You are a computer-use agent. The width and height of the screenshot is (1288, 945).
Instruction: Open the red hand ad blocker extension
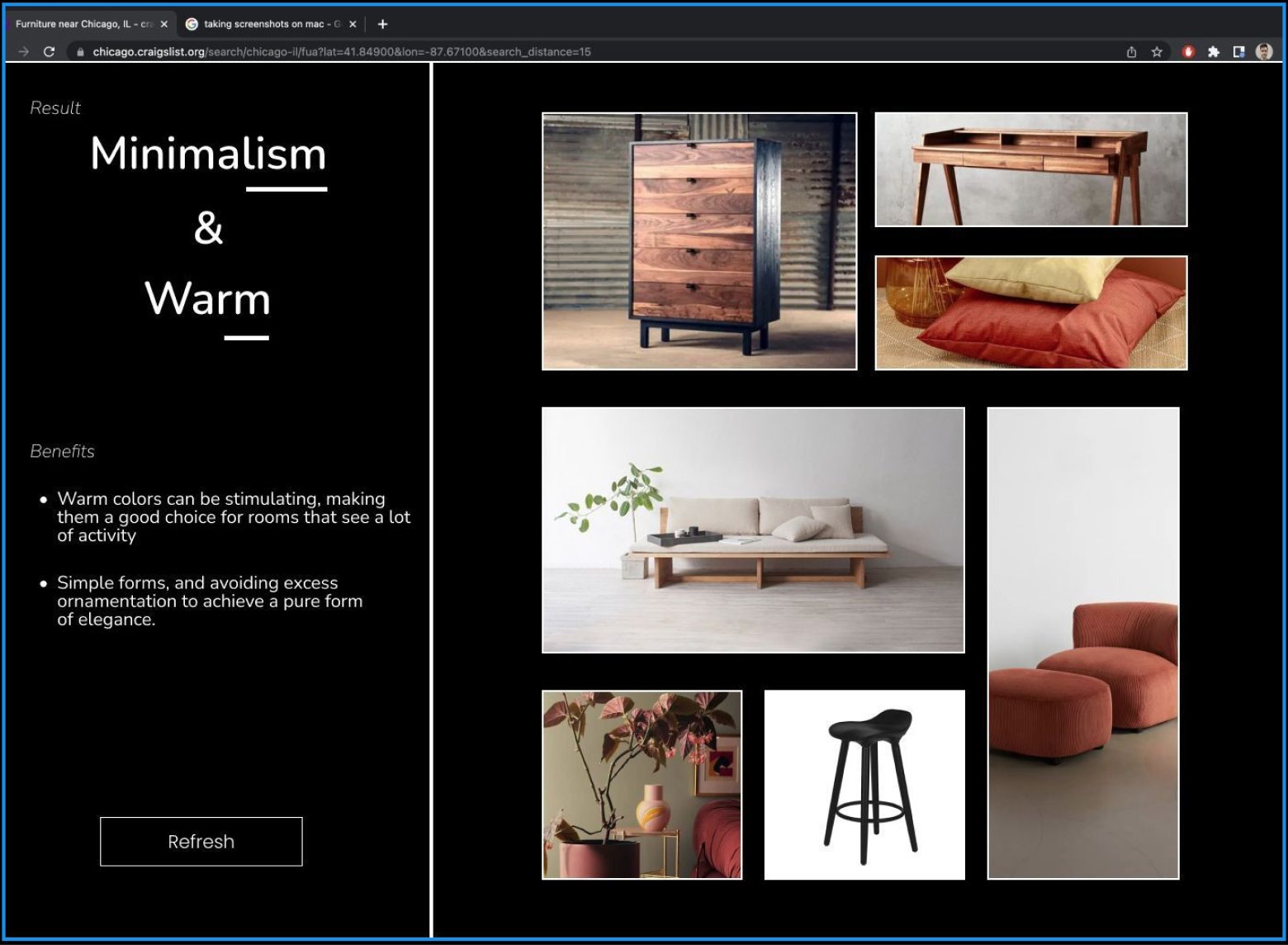[x=1188, y=52]
